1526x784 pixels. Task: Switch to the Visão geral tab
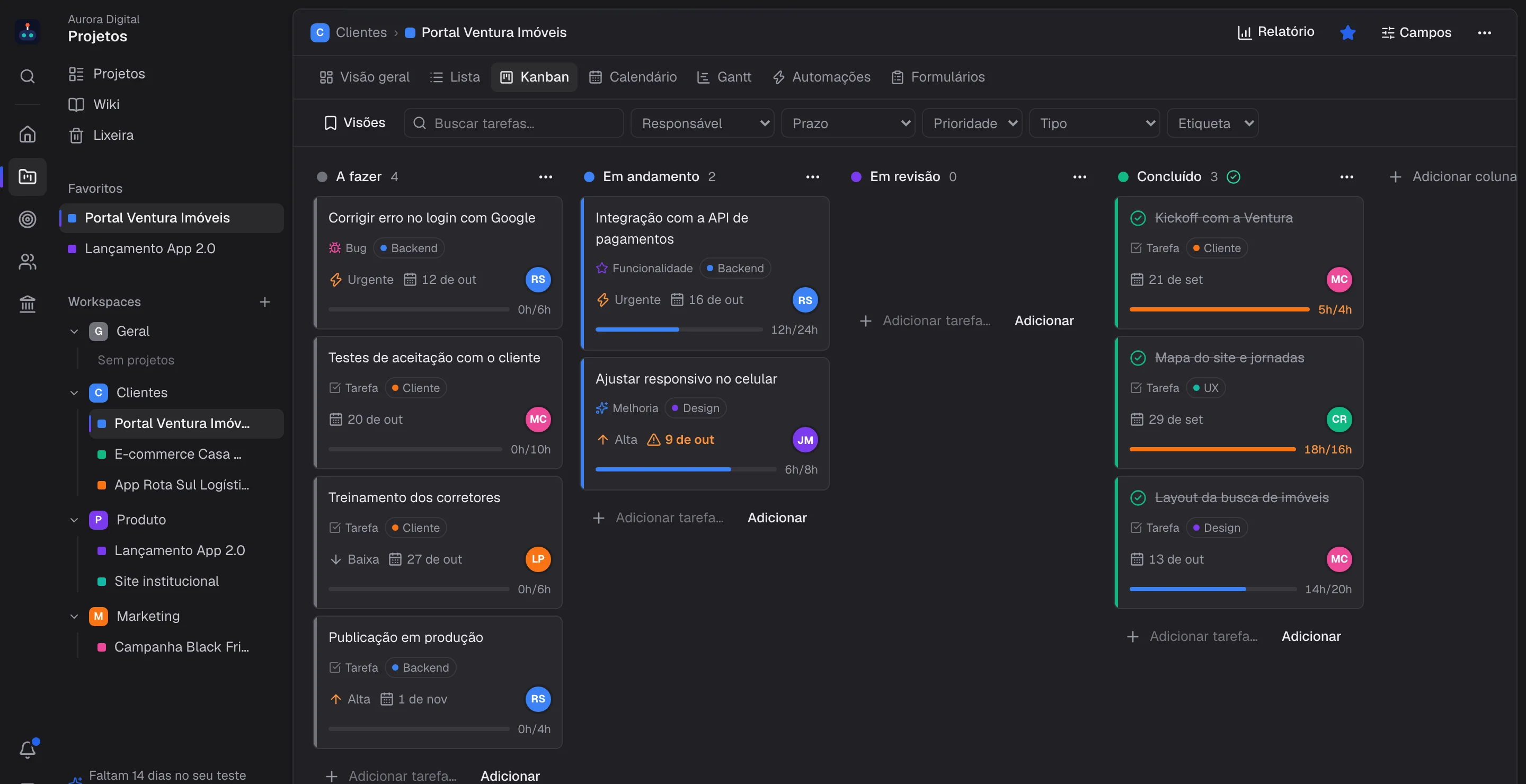[x=365, y=77]
